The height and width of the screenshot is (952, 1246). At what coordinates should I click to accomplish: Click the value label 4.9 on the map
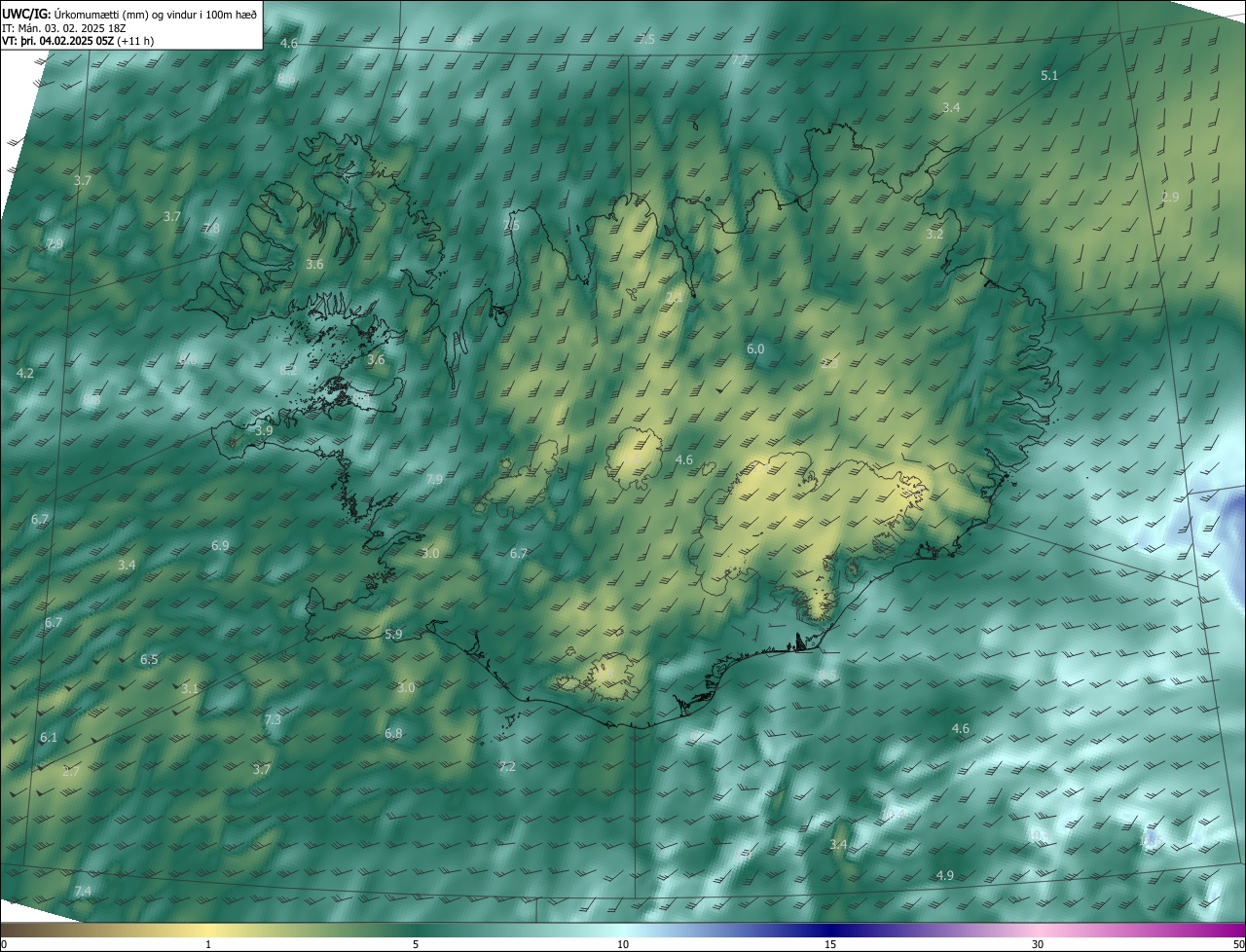tap(944, 875)
